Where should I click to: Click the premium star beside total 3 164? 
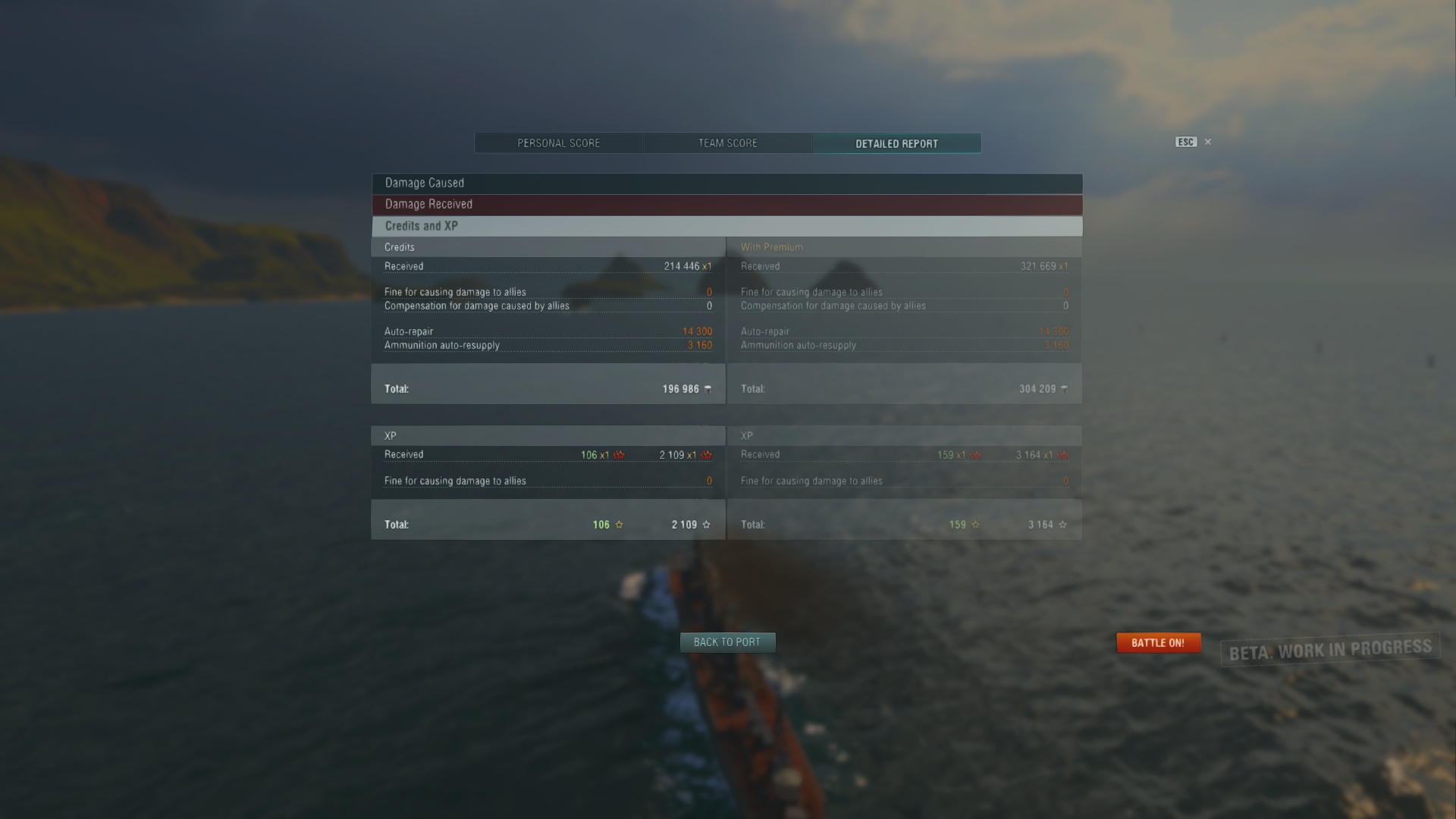1062,525
